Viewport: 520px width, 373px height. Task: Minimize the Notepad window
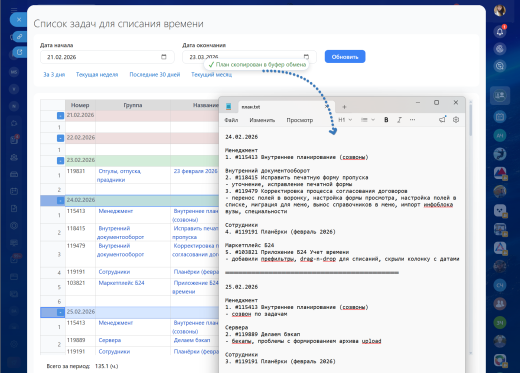coord(418,103)
